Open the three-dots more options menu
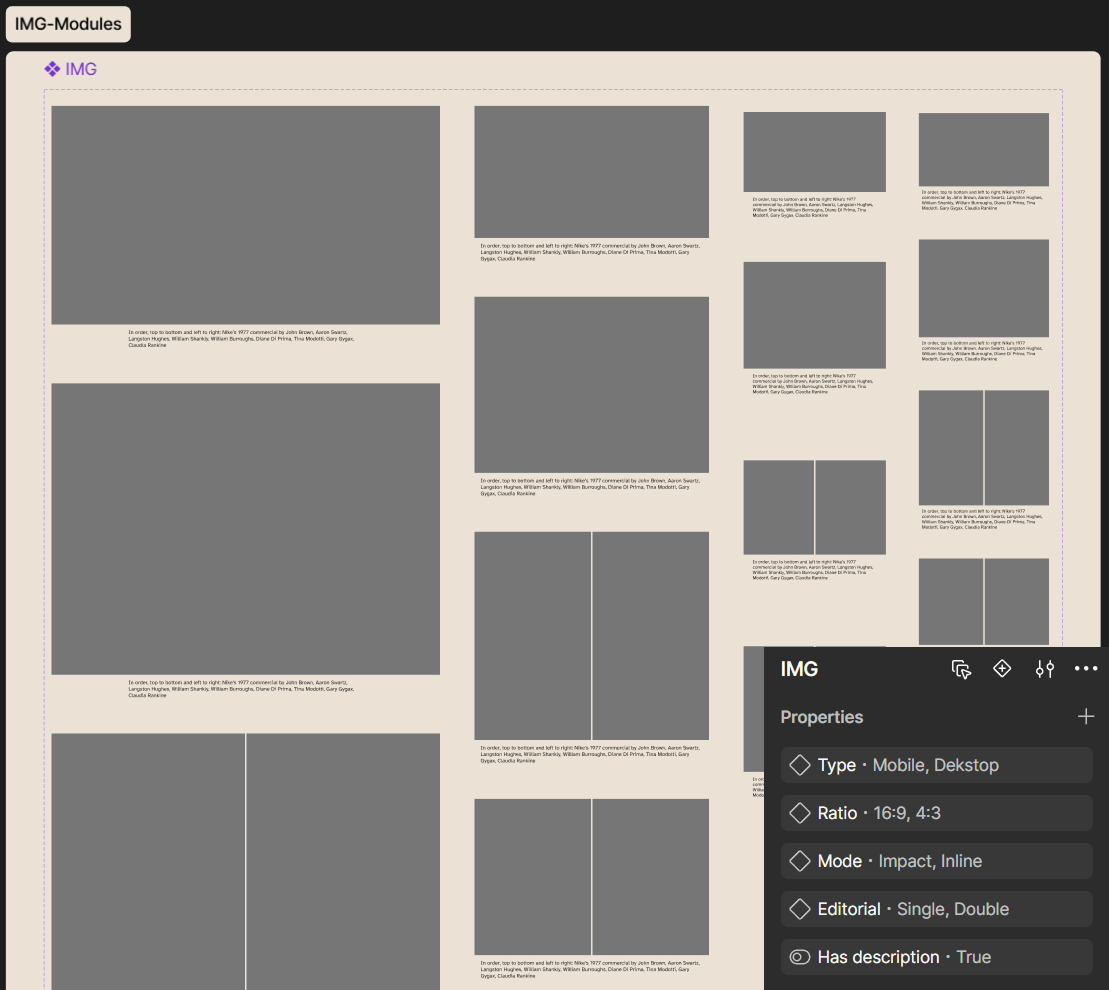The width and height of the screenshot is (1109, 990). pyautogui.click(x=1086, y=669)
